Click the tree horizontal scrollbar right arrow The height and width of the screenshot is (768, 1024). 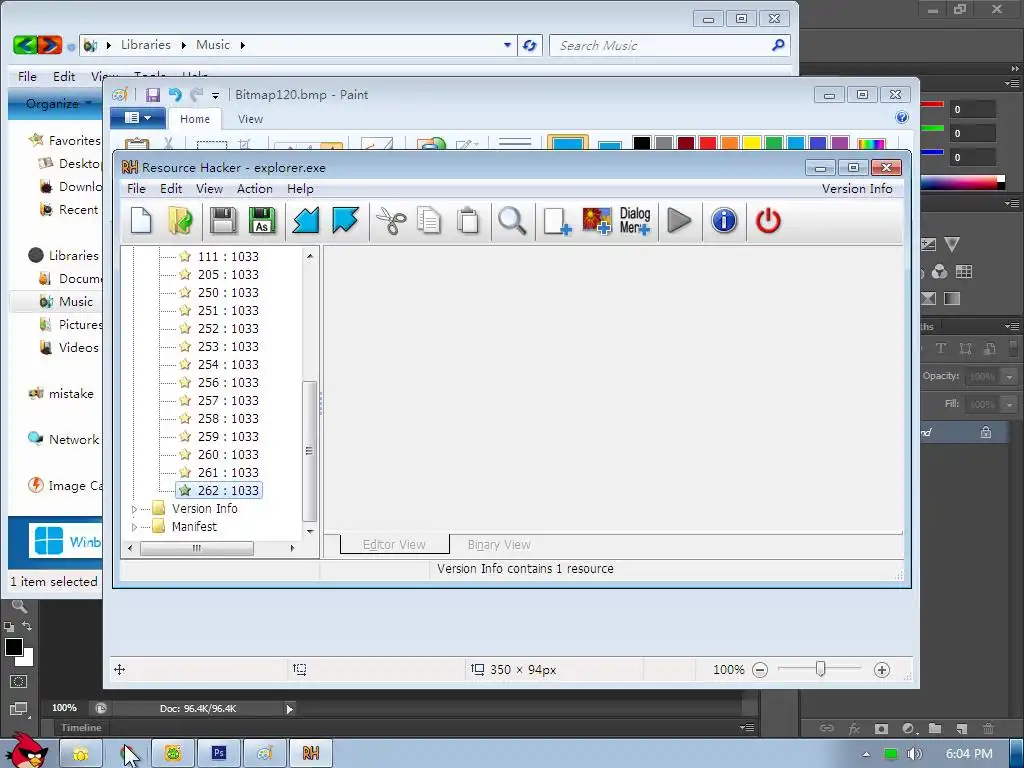[x=292, y=549]
